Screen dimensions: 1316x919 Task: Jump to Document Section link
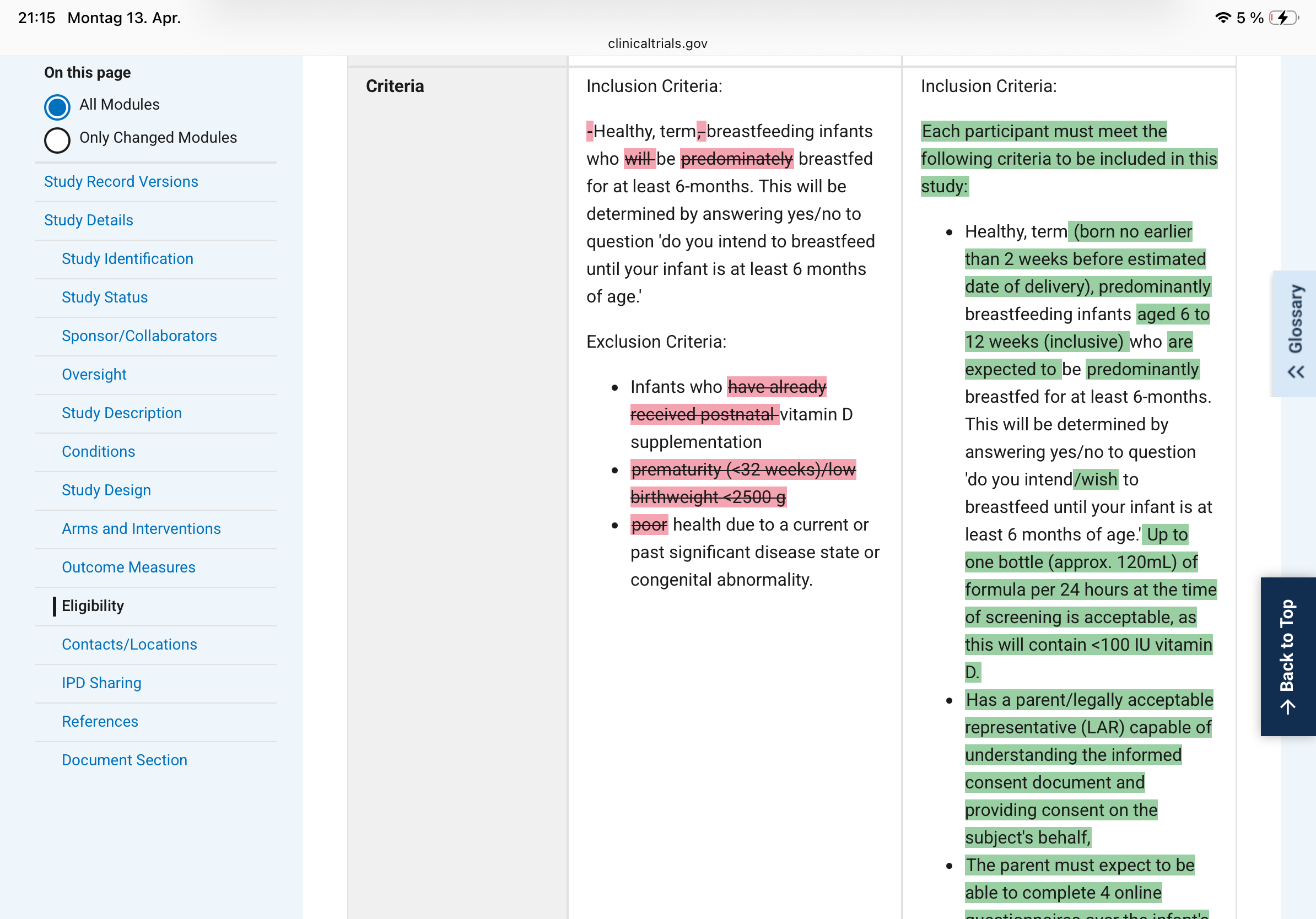[x=125, y=760]
